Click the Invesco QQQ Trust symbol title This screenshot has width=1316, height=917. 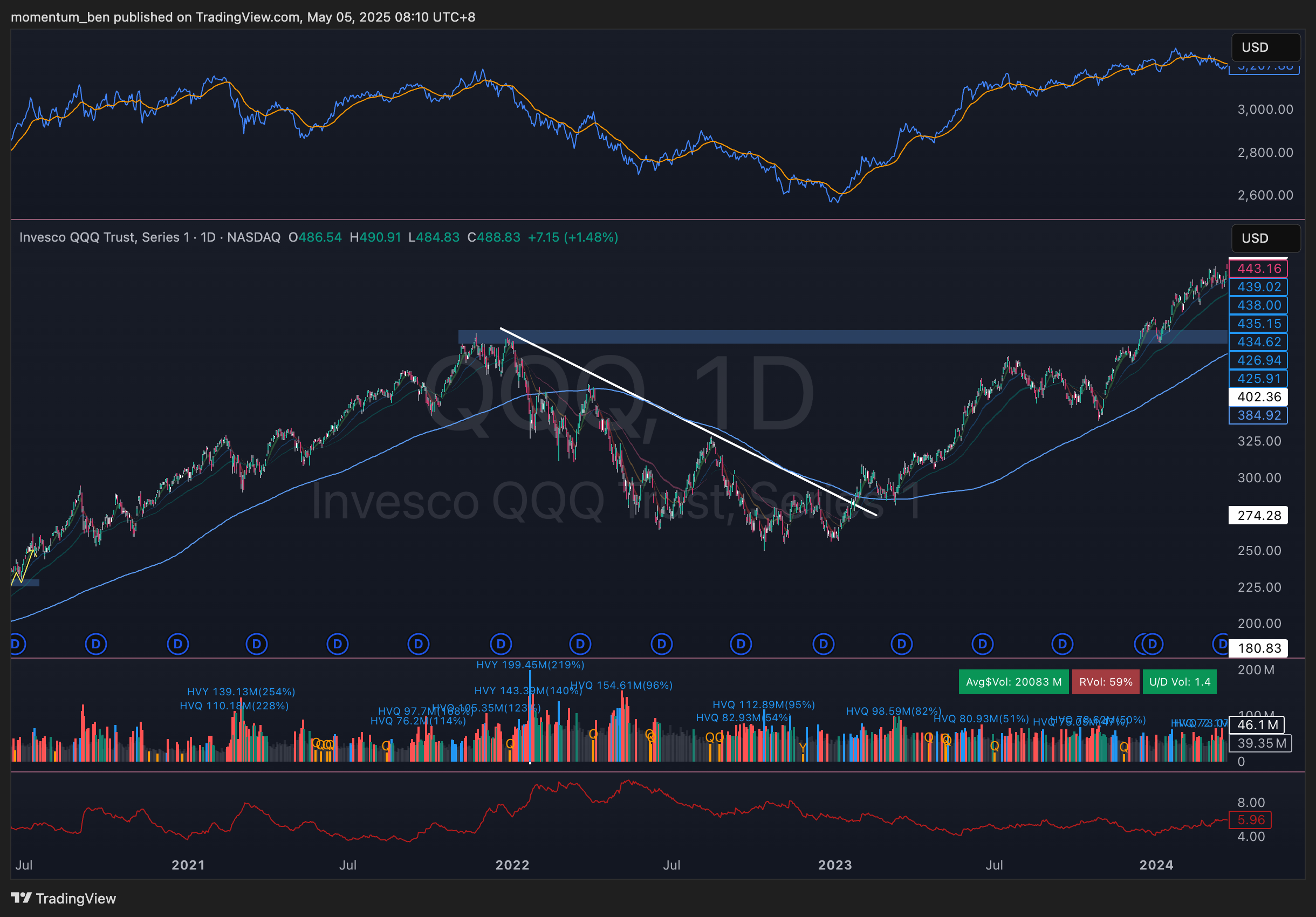pos(104,237)
